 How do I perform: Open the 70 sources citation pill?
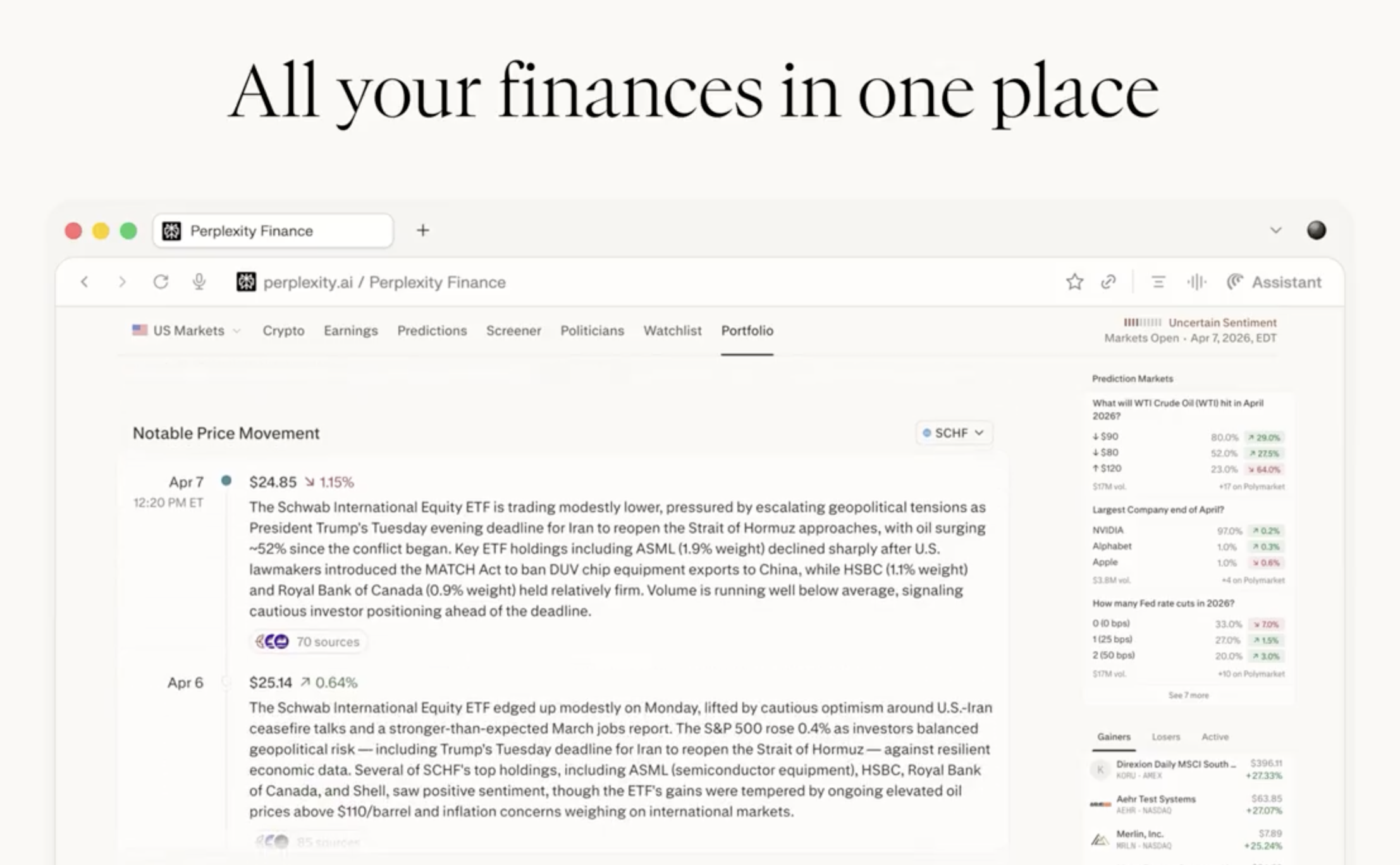pyautogui.click(x=309, y=641)
